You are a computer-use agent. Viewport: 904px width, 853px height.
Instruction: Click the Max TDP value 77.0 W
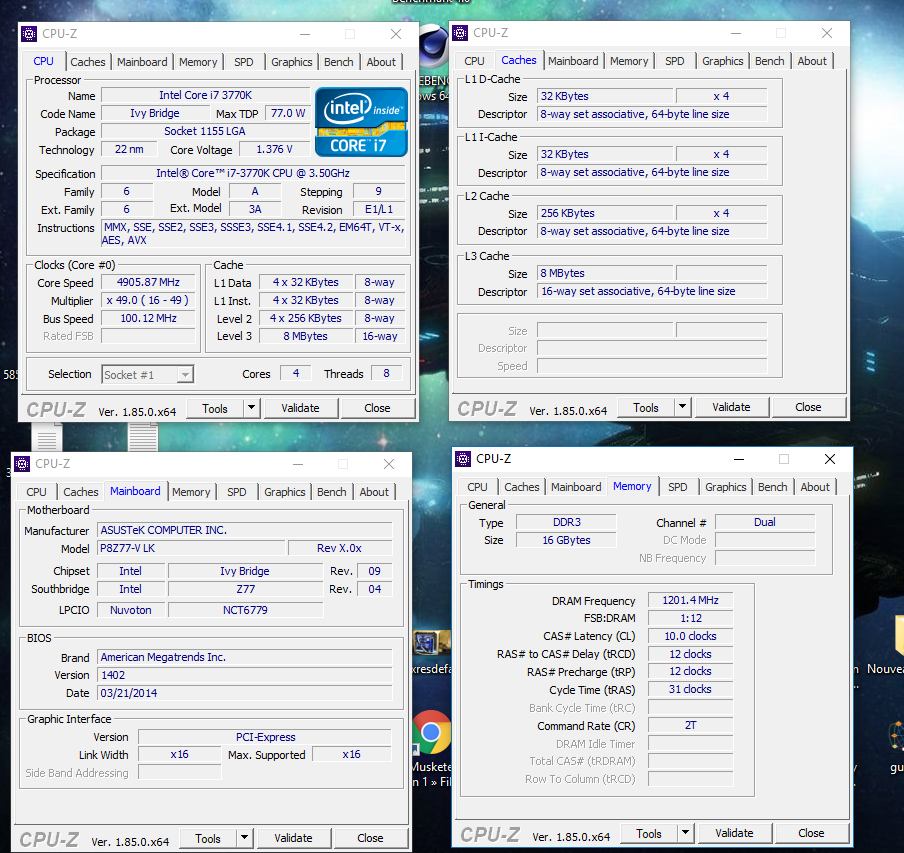(x=288, y=114)
